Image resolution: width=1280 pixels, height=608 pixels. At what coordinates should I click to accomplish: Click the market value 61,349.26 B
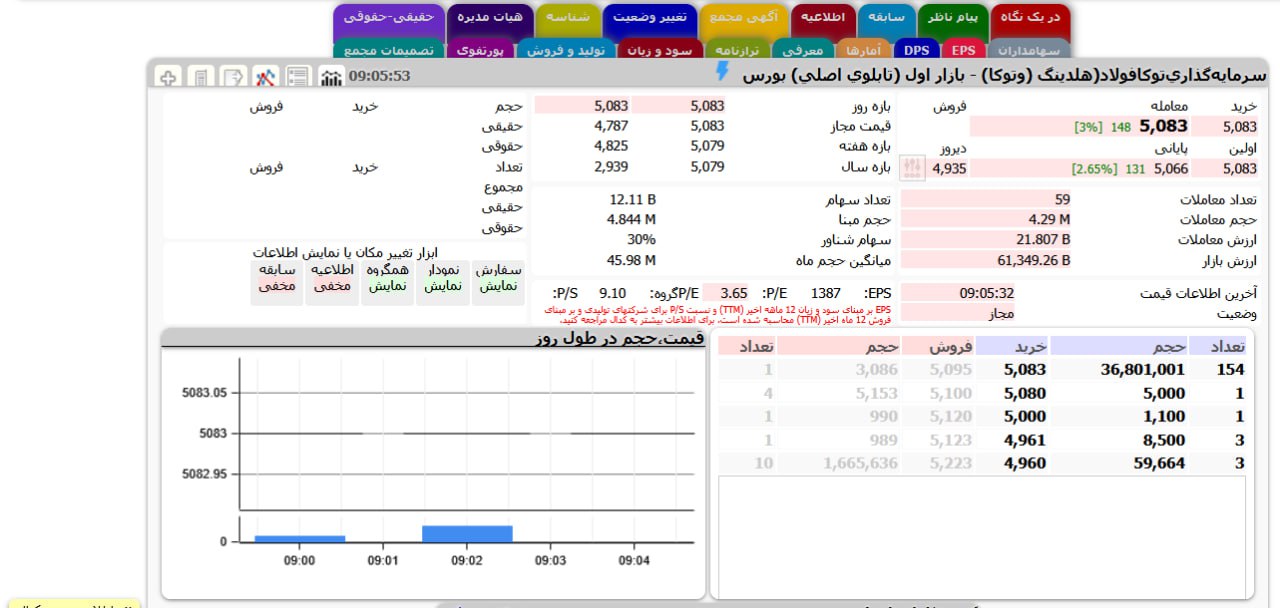[1033, 260]
